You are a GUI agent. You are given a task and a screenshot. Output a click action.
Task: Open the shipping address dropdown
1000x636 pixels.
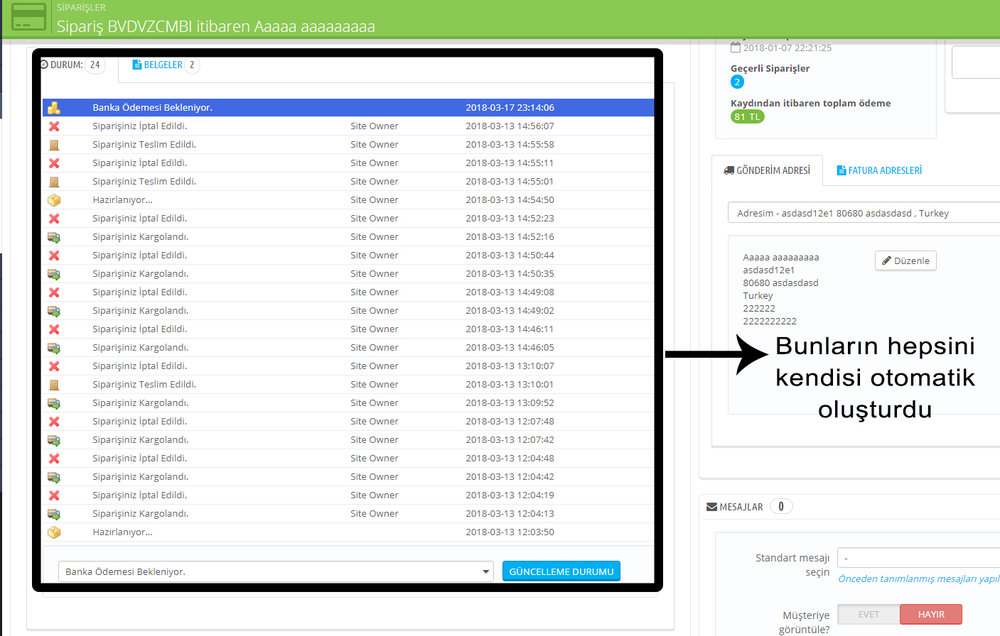[864, 213]
